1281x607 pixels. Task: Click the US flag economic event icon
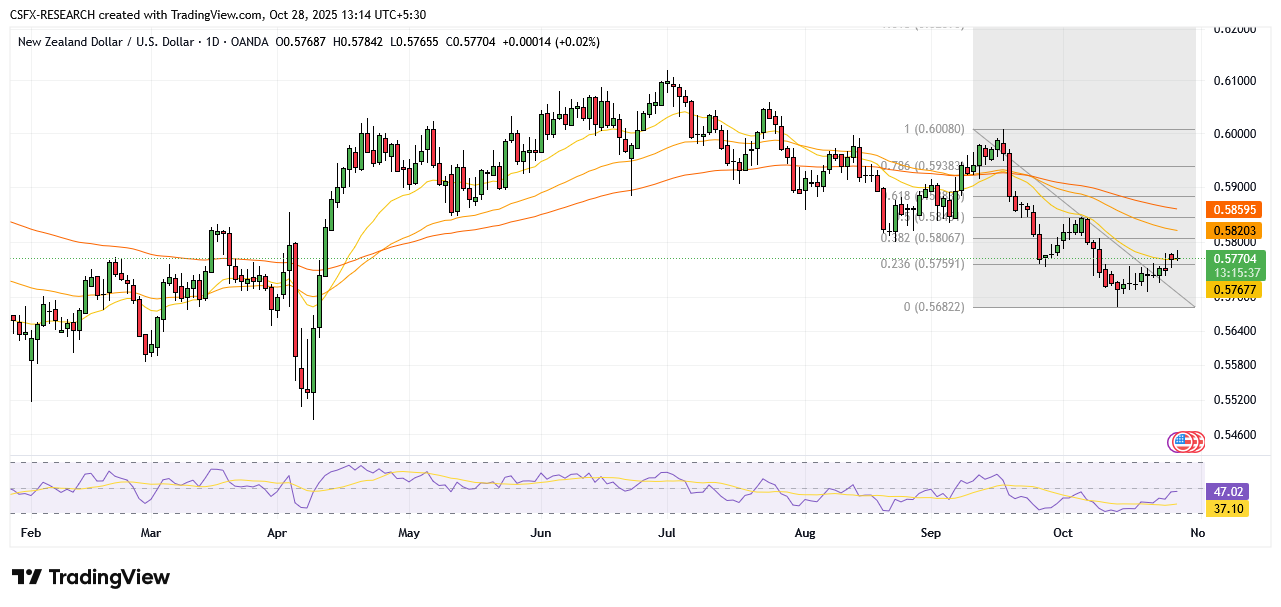click(x=1180, y=441)
